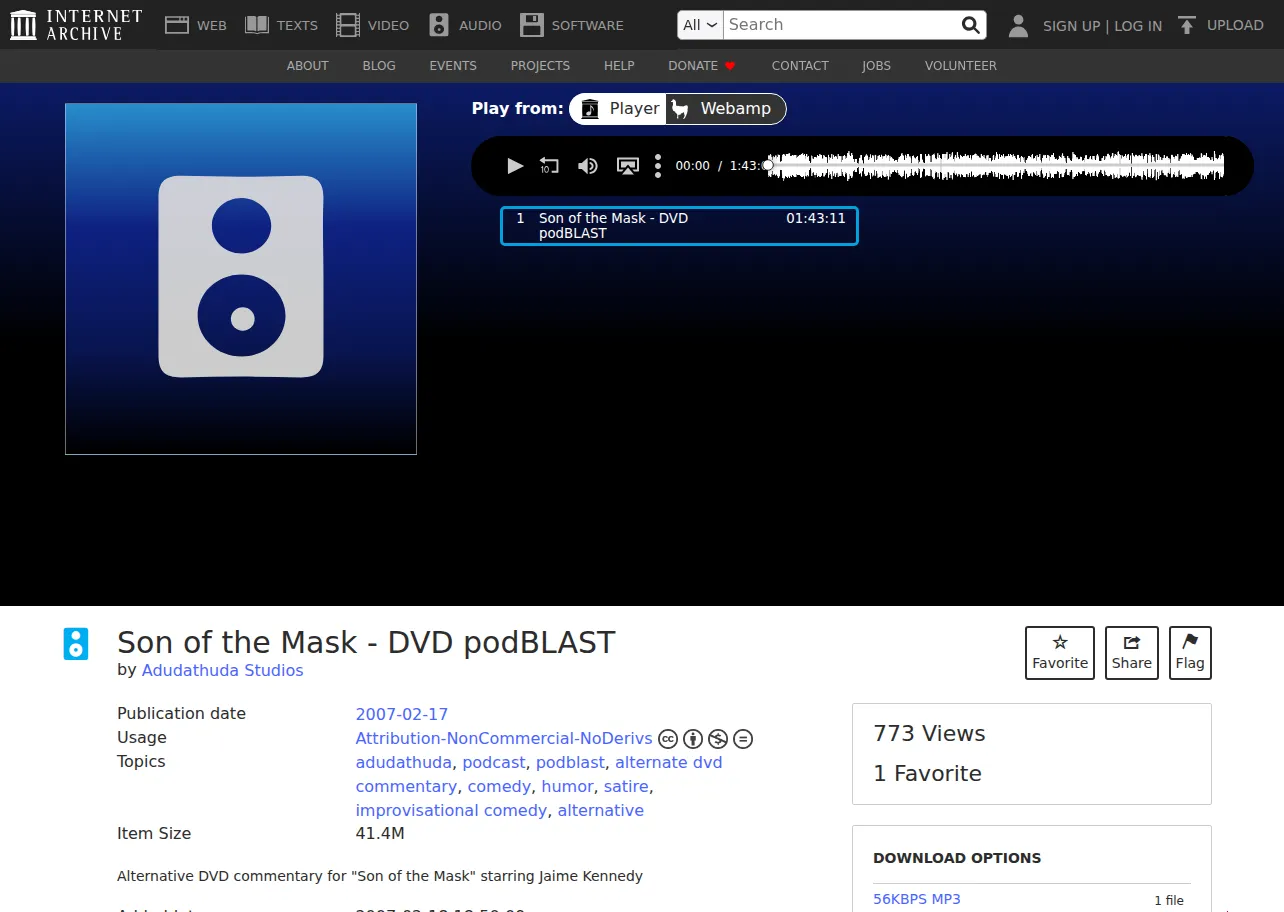Open the Audio speaker icon in navbar

[439, 25]
